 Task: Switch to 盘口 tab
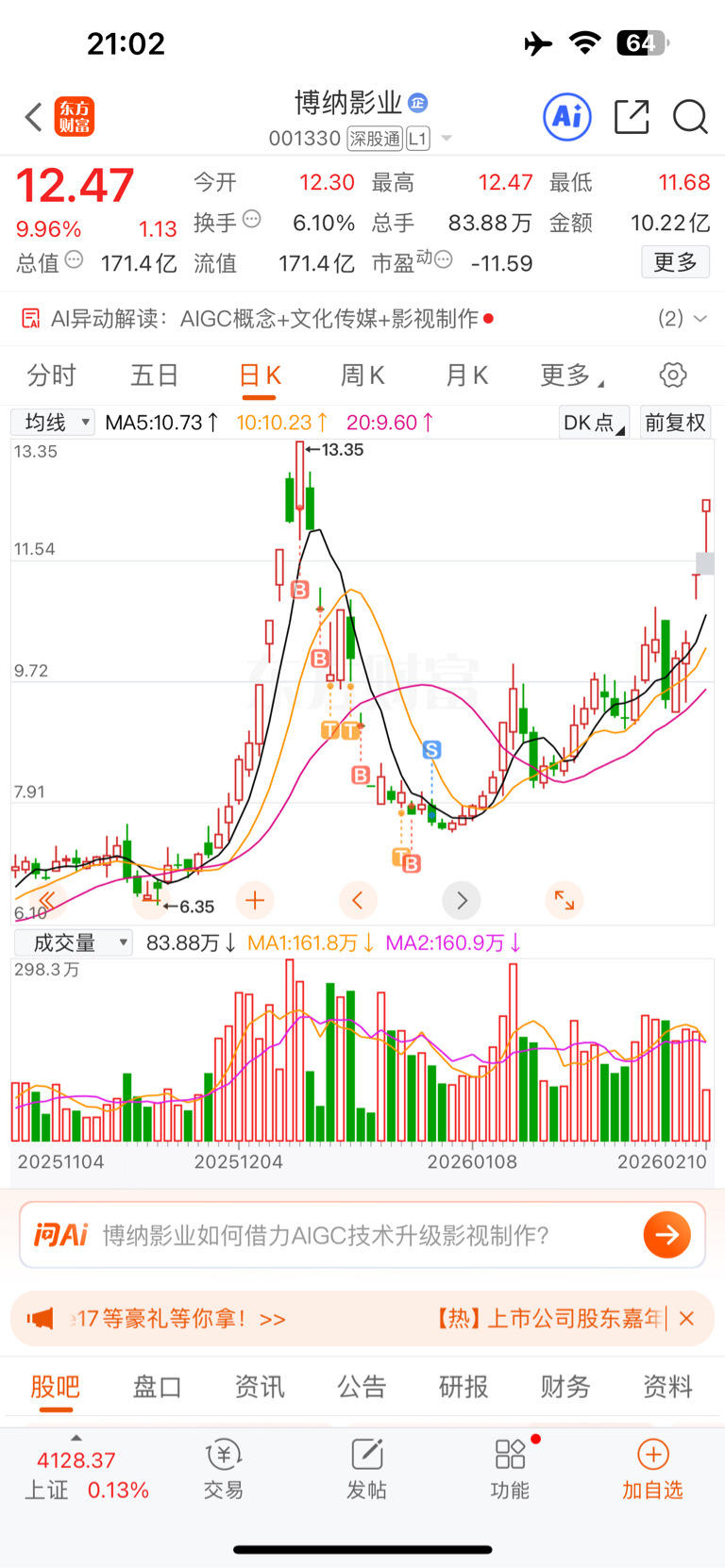157,1387
